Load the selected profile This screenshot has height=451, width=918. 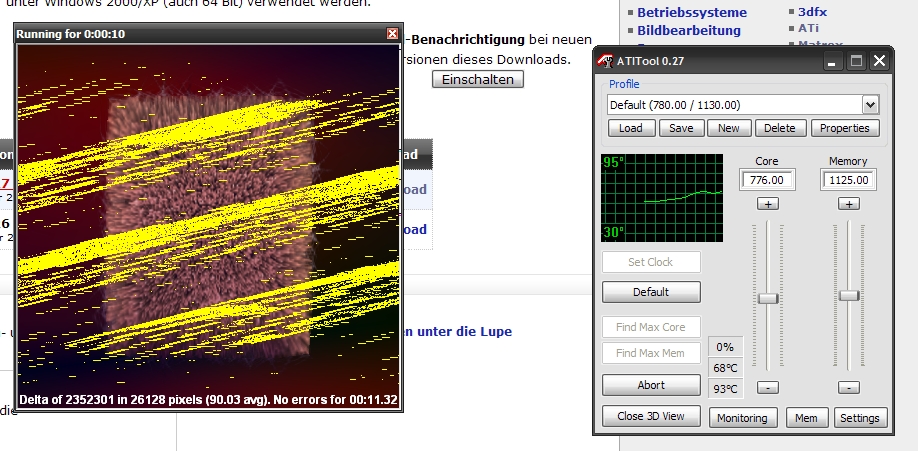[x=631, y=128]
